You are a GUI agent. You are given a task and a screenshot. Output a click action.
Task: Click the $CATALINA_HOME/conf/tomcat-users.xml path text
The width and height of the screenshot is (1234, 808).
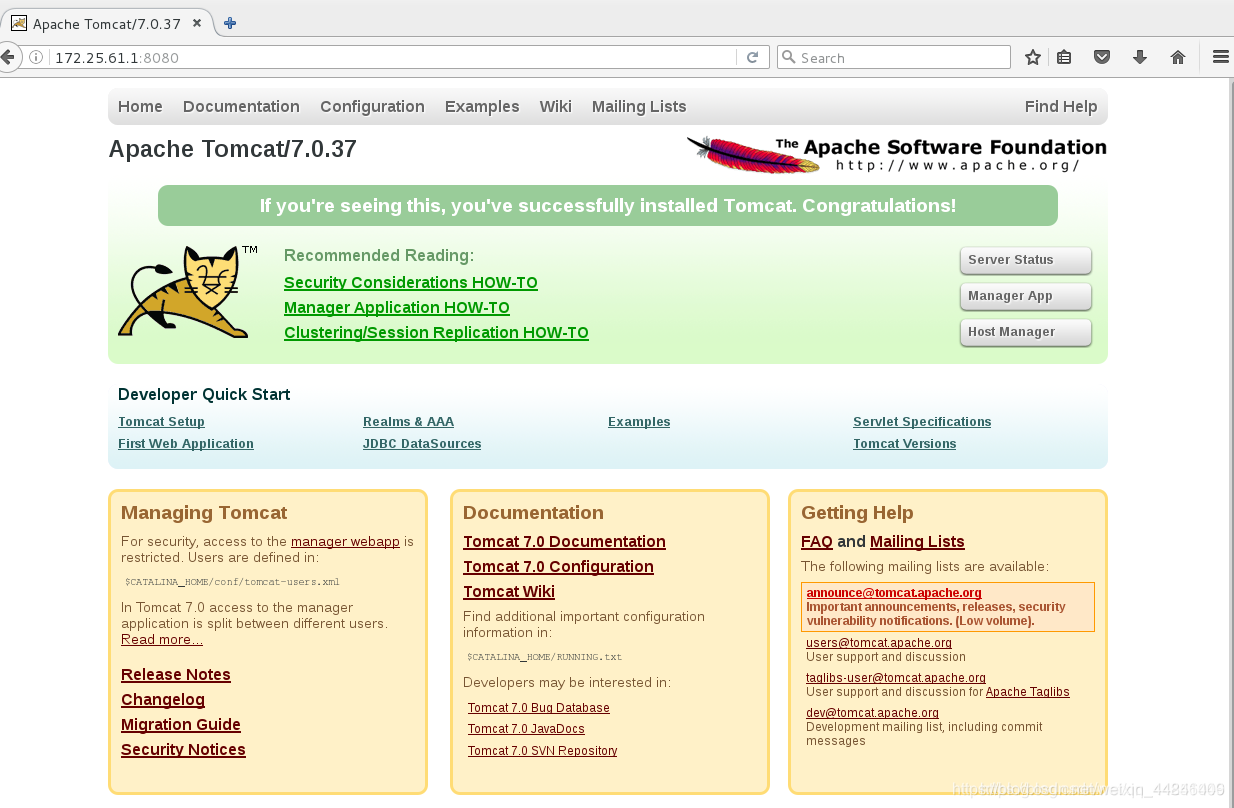[x=232, y=581]
